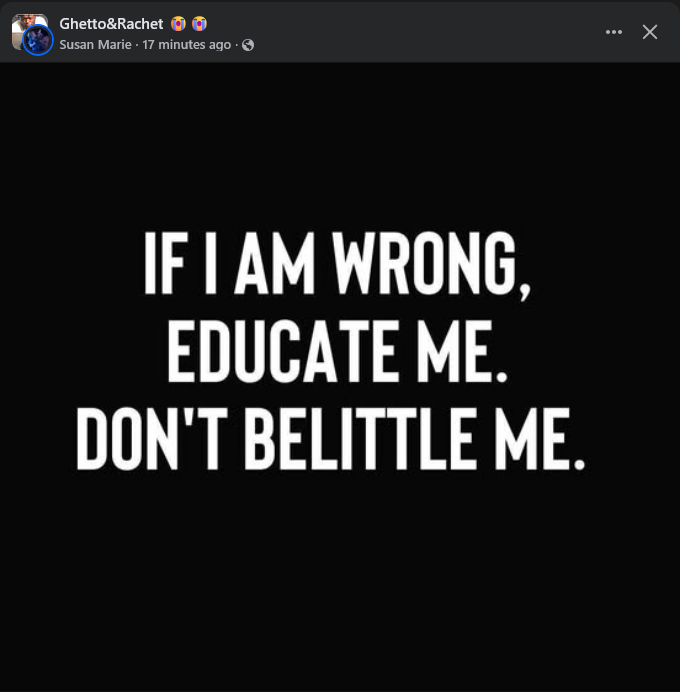Image resolution: width=680 pixels, height=692 pixels.
Task: Close the photo viewer with X
Action: click(650, 32)
